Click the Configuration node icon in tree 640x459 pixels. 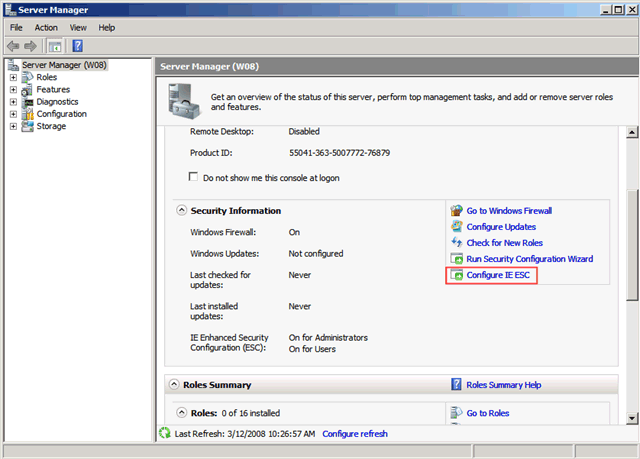pos(28,114)
